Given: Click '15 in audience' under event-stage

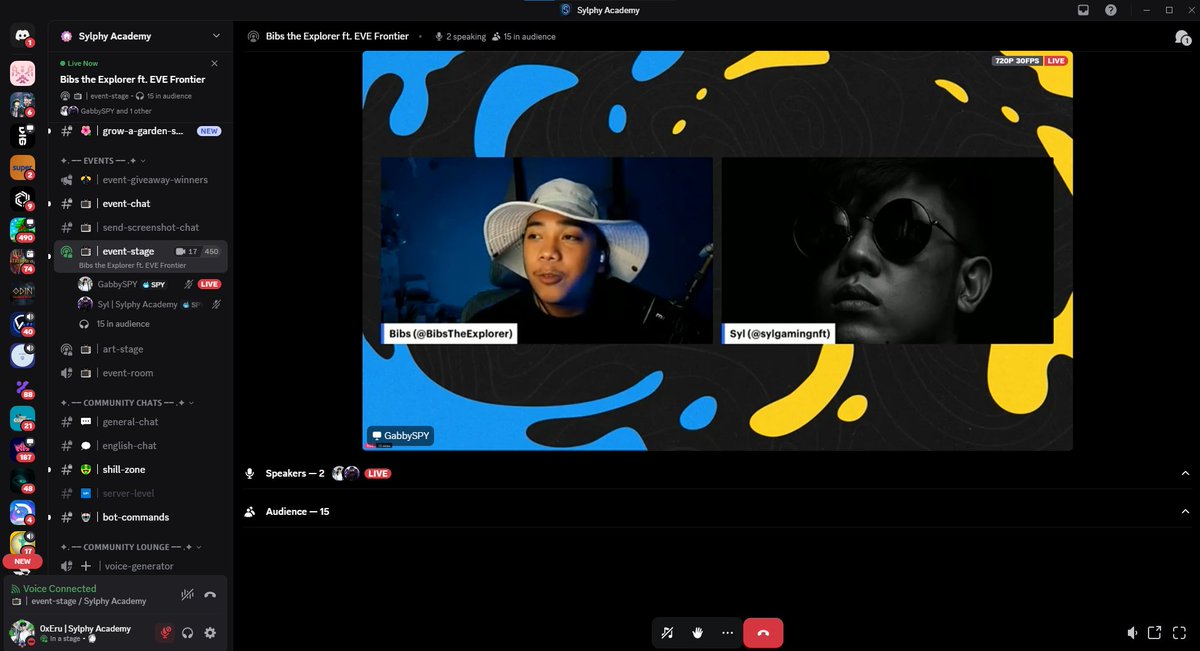Looking at the screenshot, I should pyautogui.click(x=123, y=324).
